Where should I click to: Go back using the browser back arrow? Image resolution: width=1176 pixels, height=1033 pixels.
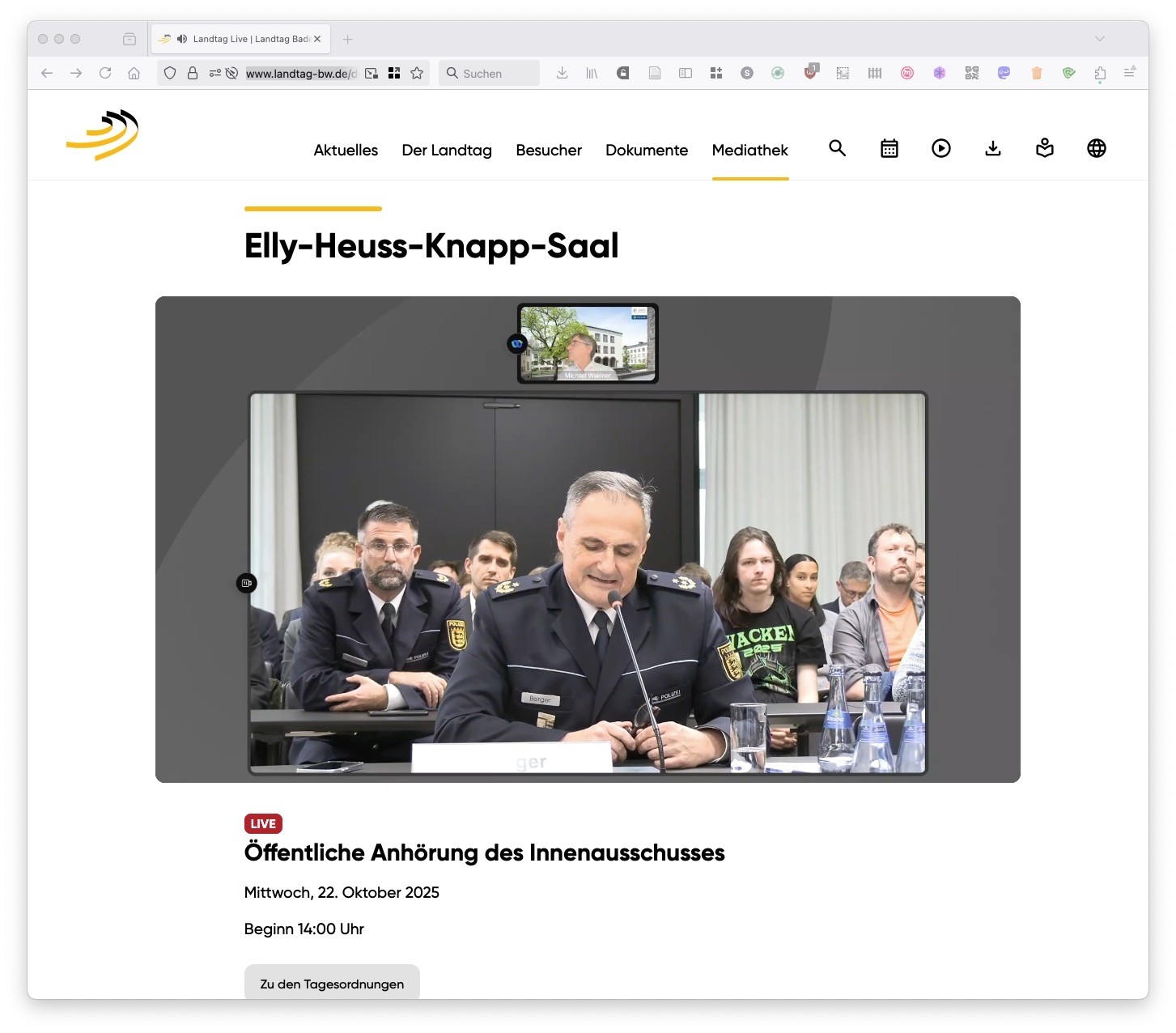(x=46, y=73)
